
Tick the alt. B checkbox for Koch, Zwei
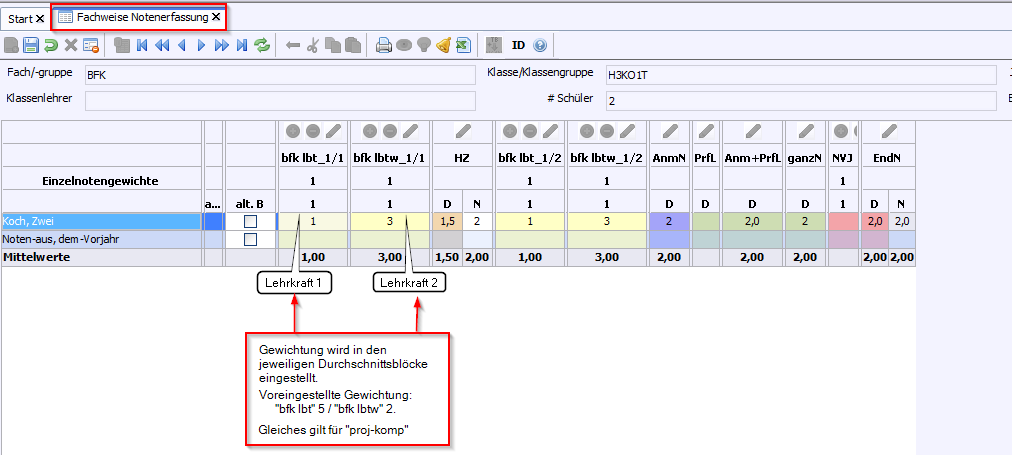click(251, 221)
